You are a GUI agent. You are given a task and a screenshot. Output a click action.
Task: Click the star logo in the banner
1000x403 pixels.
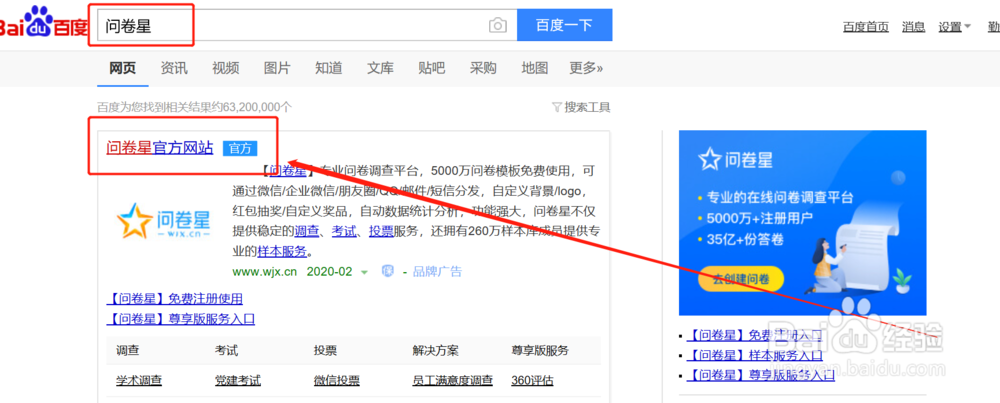coord(710,159)
